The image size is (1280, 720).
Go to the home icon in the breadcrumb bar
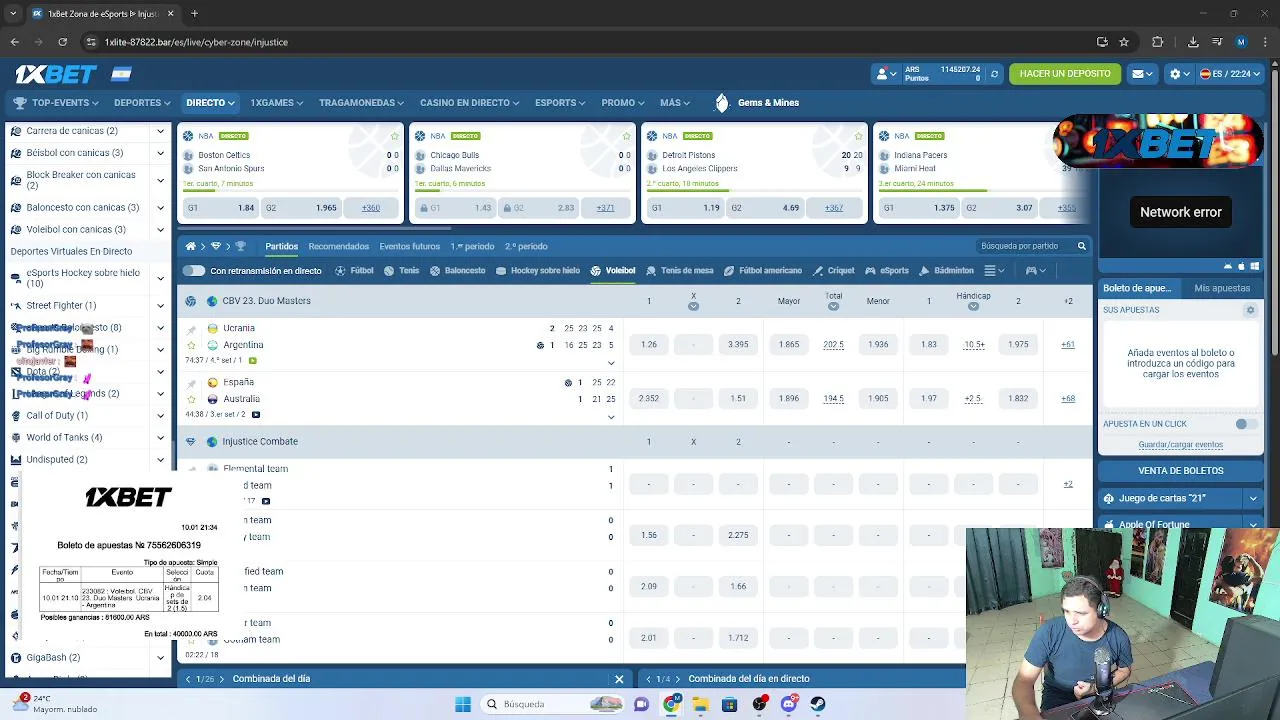[190, 246]
